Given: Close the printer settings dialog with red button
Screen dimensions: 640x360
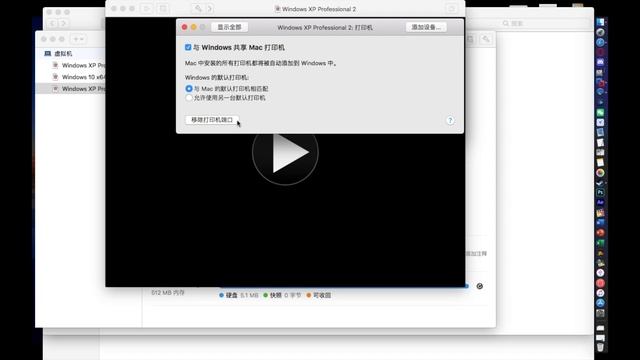Looking at the screenshot, I should click(x=184, y=27).
